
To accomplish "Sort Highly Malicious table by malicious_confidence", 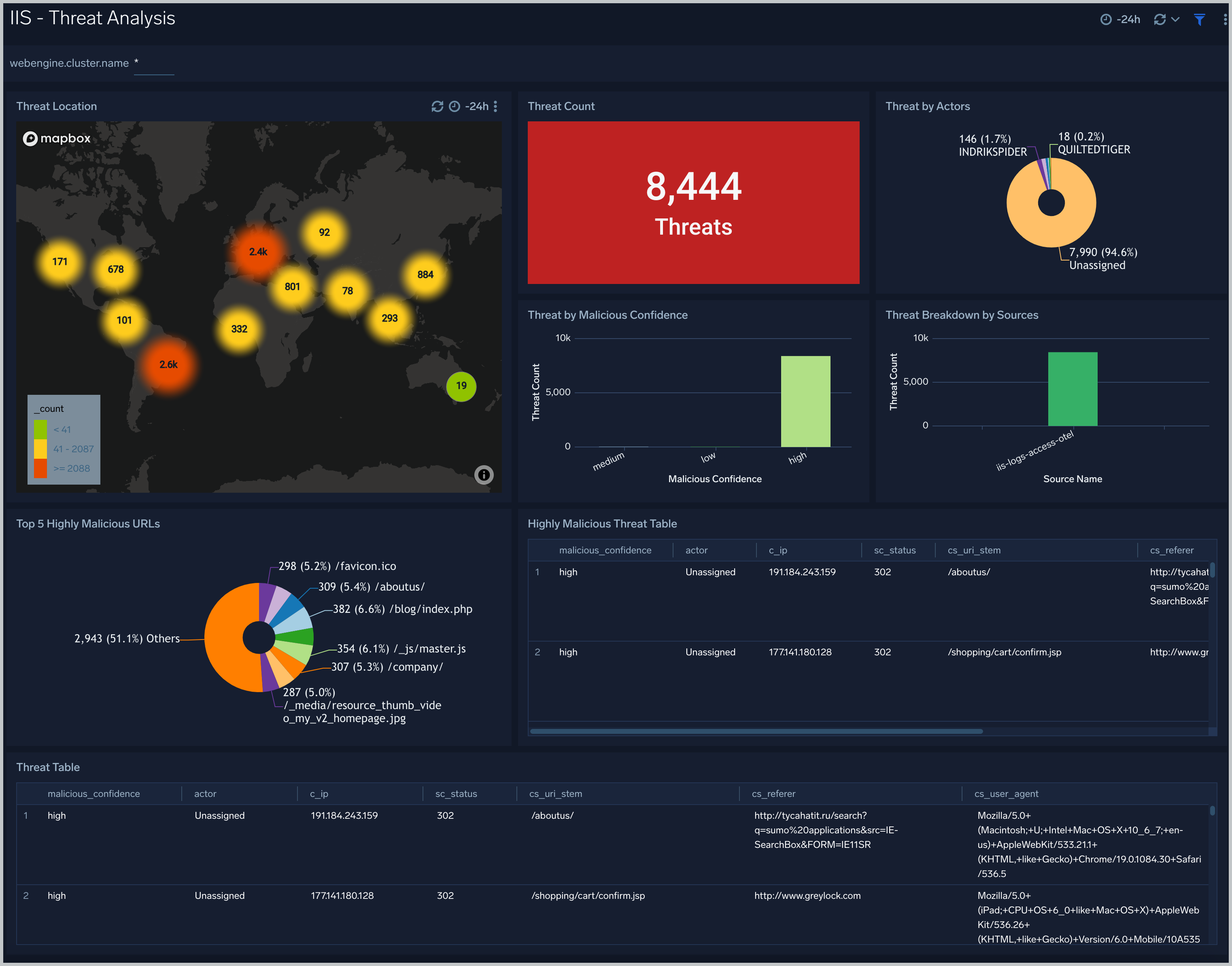I will tap(604, 550).
